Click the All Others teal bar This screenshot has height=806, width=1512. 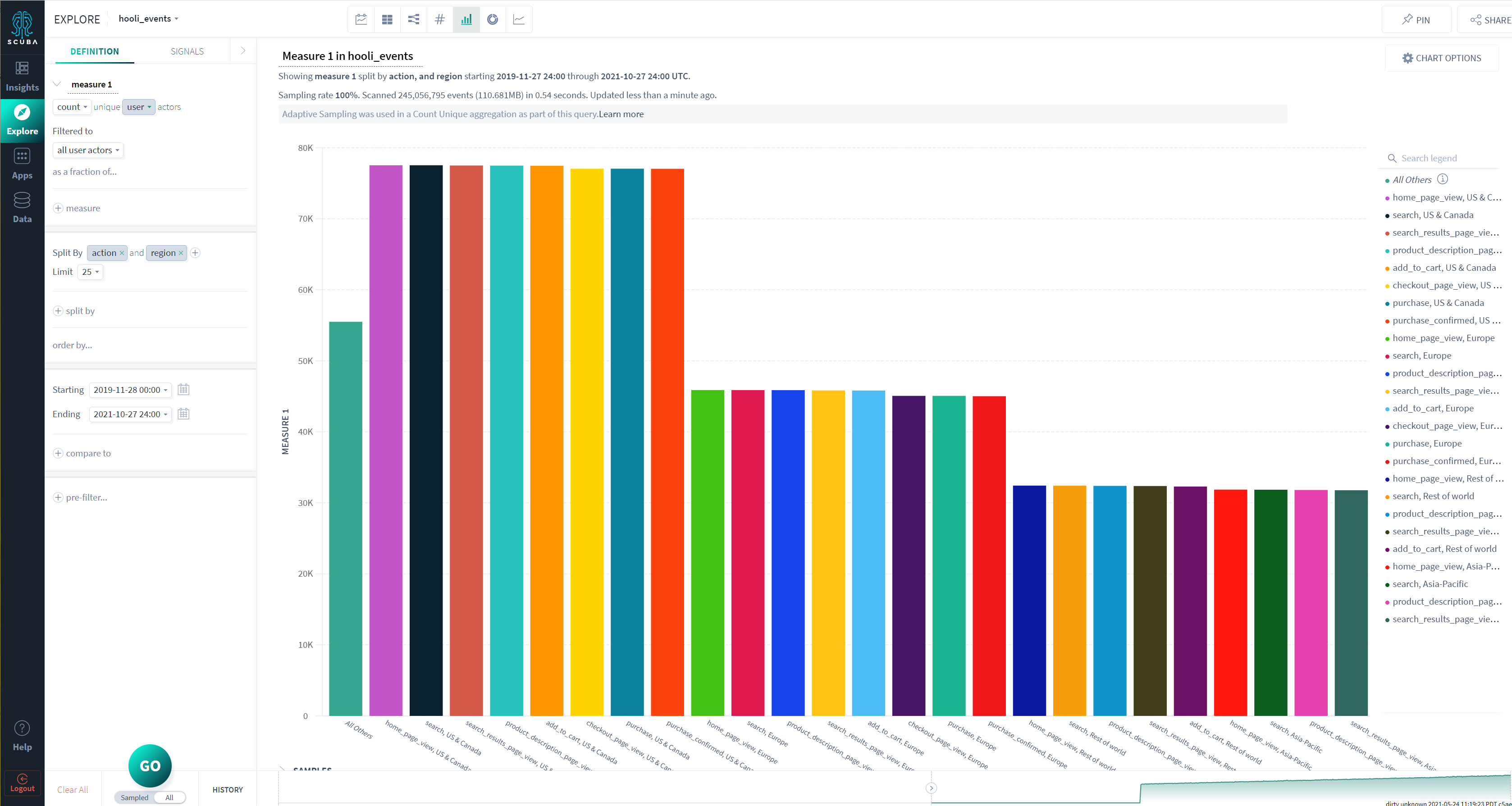(x=346, y=519)
